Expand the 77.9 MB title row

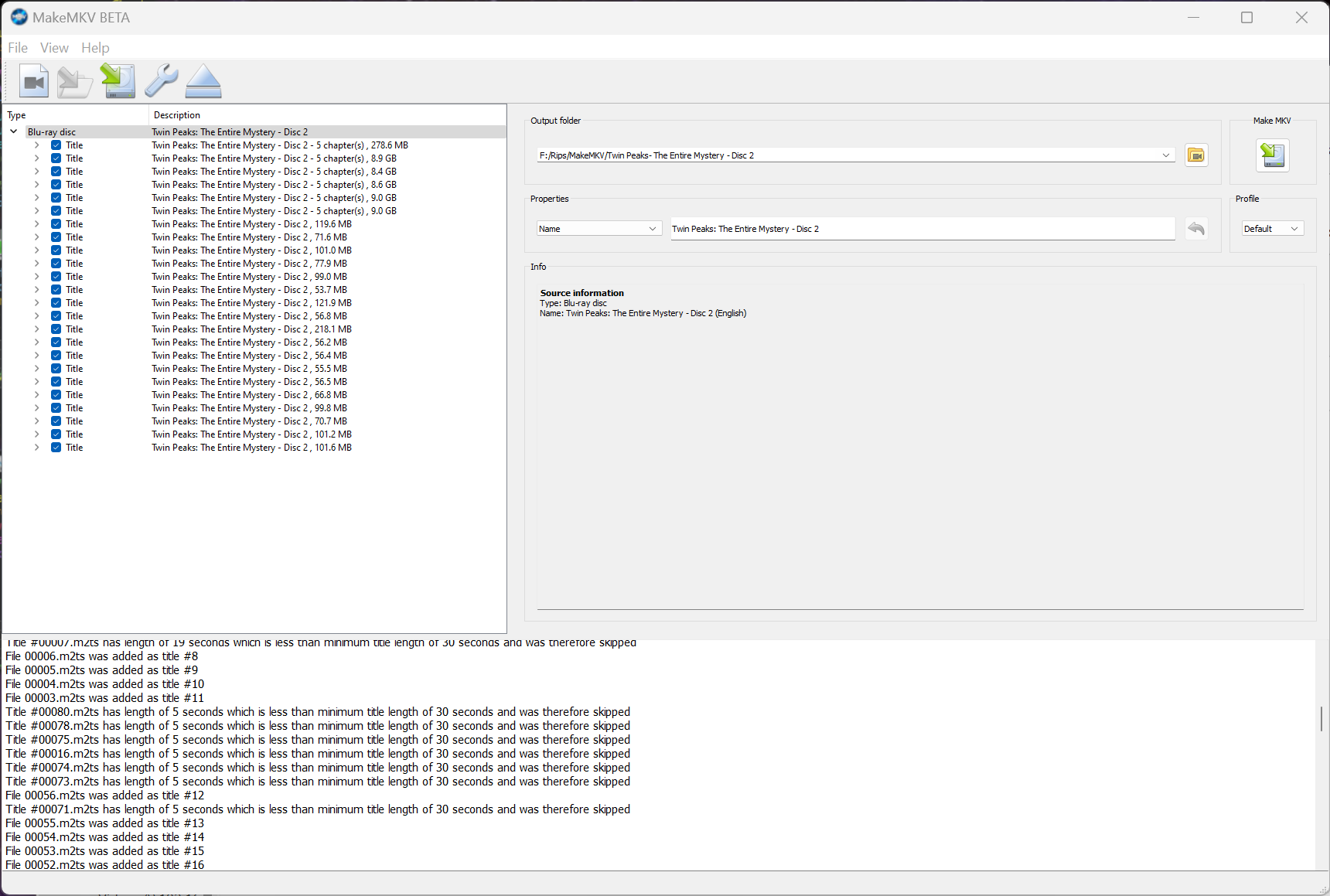[x=36, y=264]
